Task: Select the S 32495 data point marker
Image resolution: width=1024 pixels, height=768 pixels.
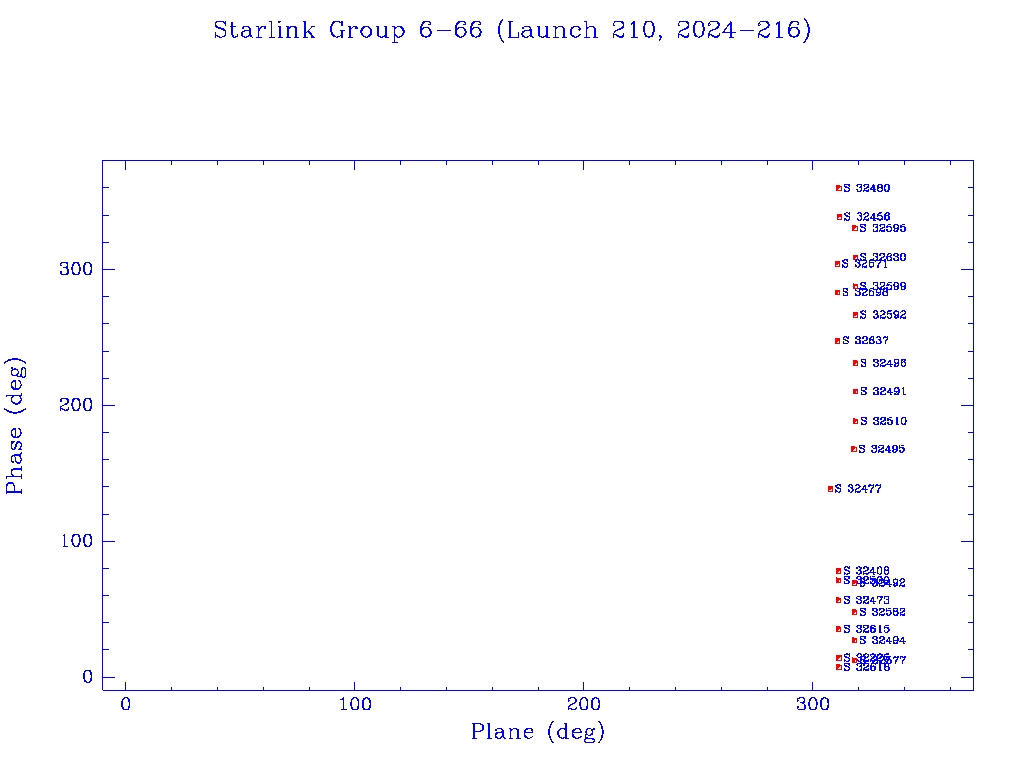Action: point(854,449)
